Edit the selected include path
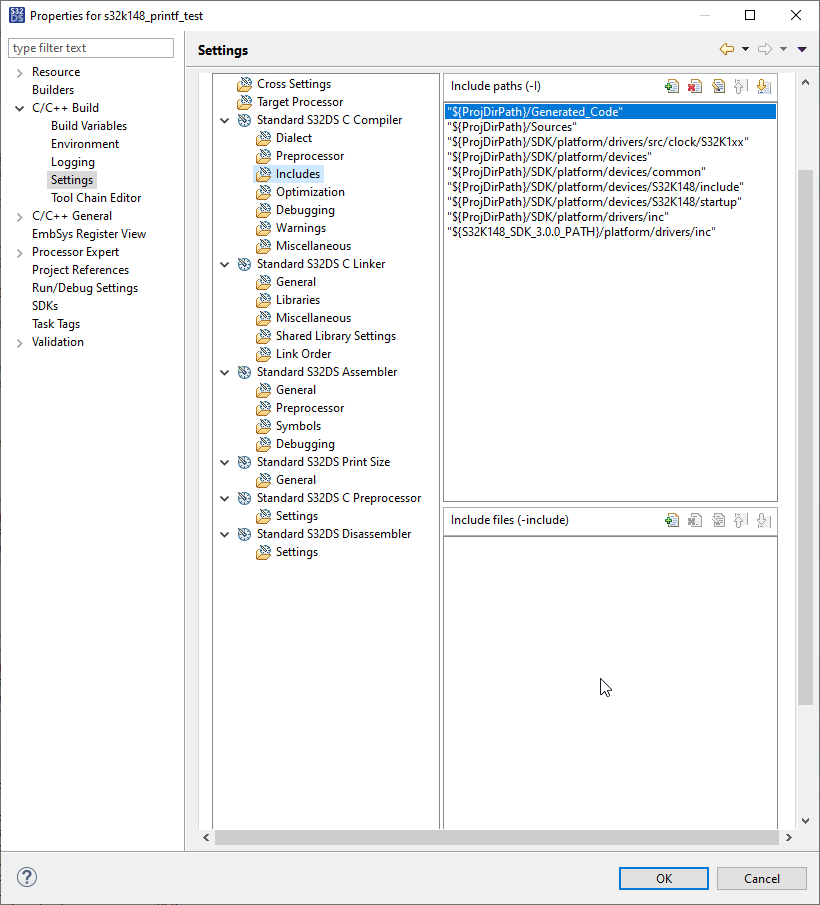This screenshot has width=820, height=905. pos(718,87)
